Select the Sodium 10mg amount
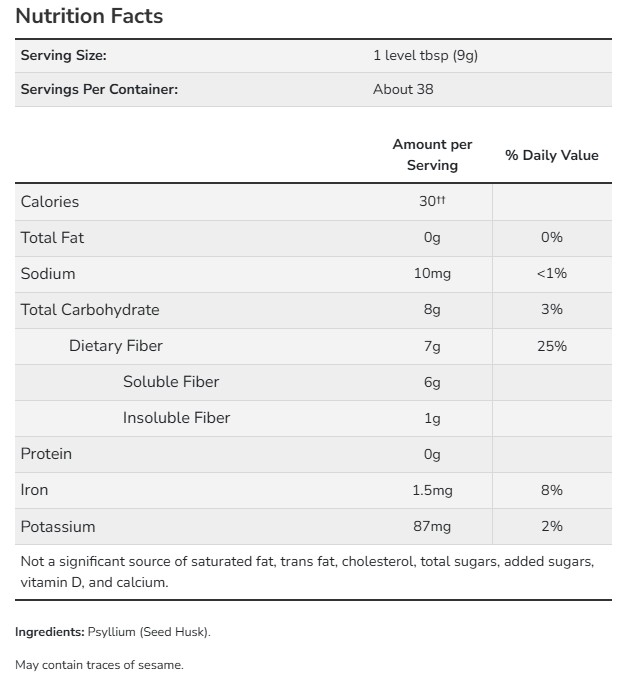623x677 pixels. 432,274
